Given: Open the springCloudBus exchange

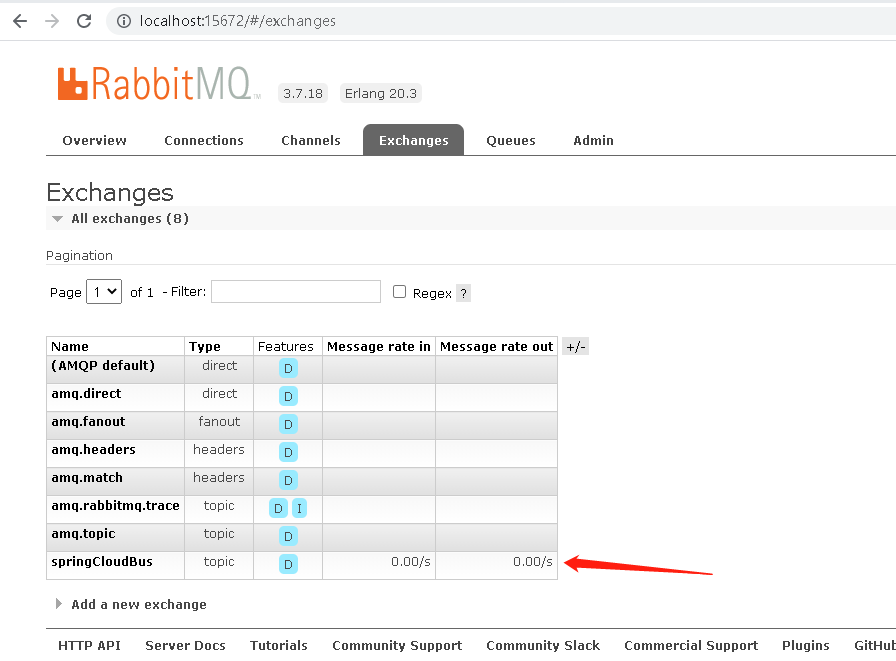Looking at the screenshot, I should [x=102, y=562].
